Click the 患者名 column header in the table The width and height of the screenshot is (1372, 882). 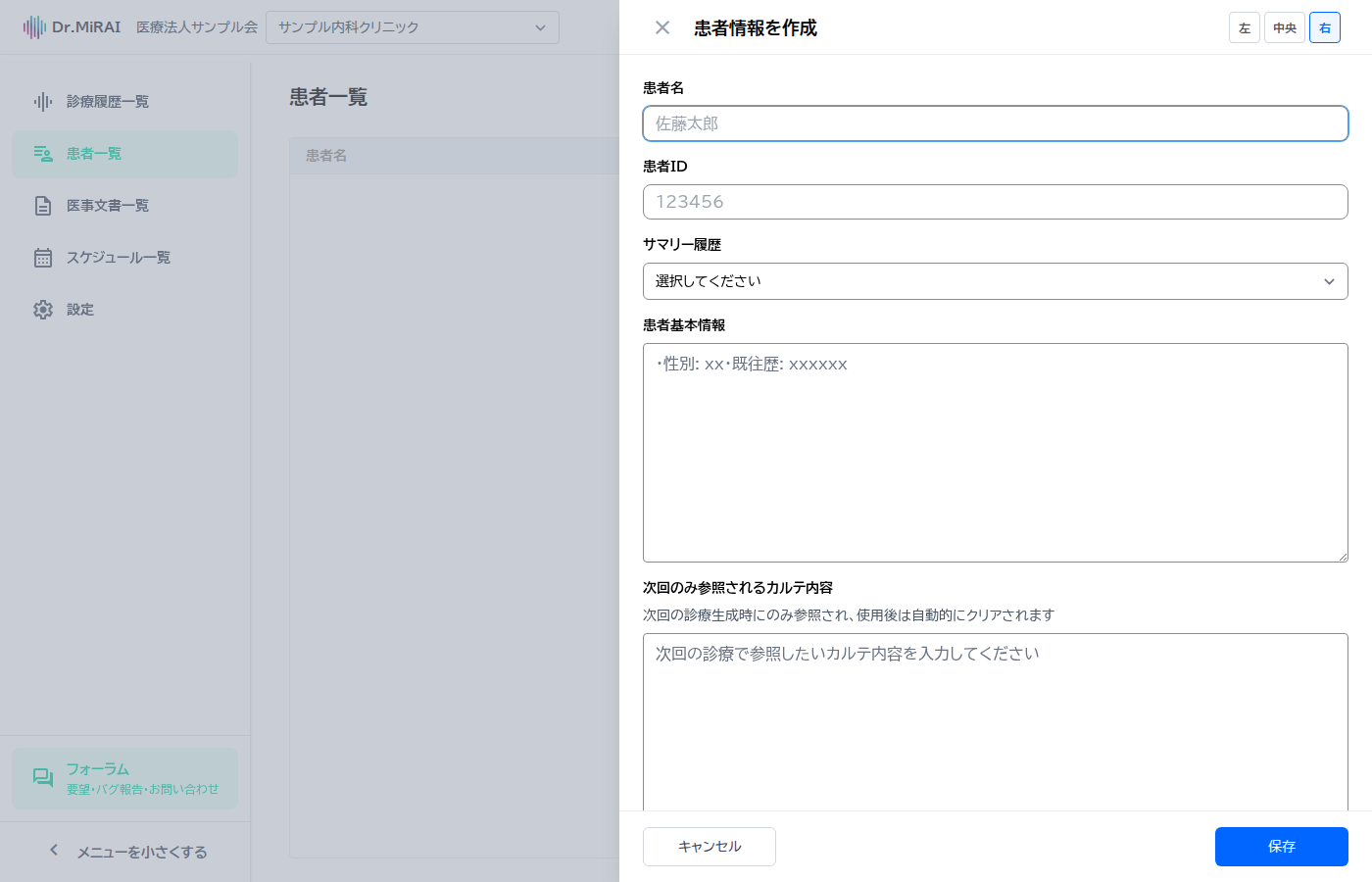326,156
